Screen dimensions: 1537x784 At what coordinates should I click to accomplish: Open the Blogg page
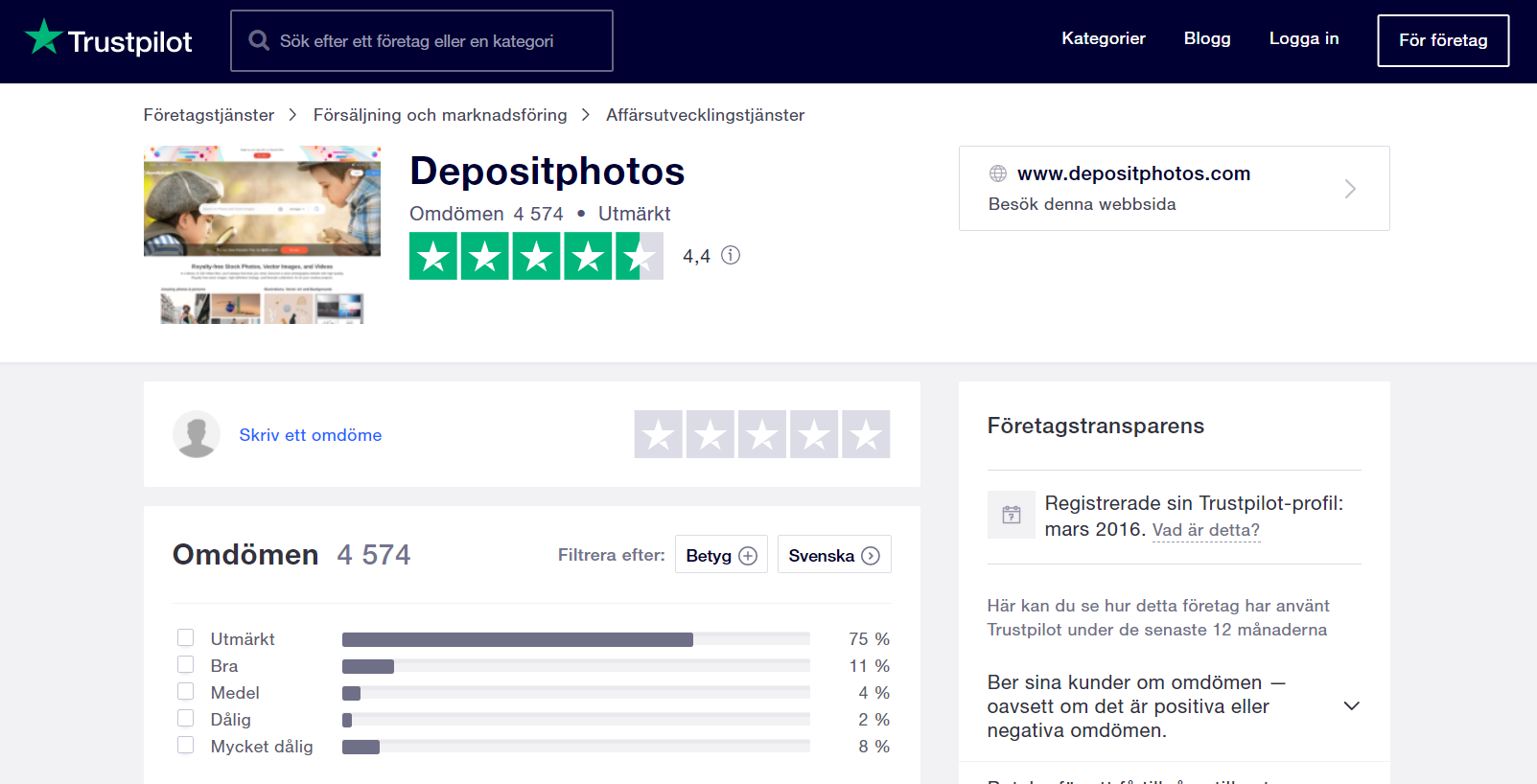(1207, 38)
